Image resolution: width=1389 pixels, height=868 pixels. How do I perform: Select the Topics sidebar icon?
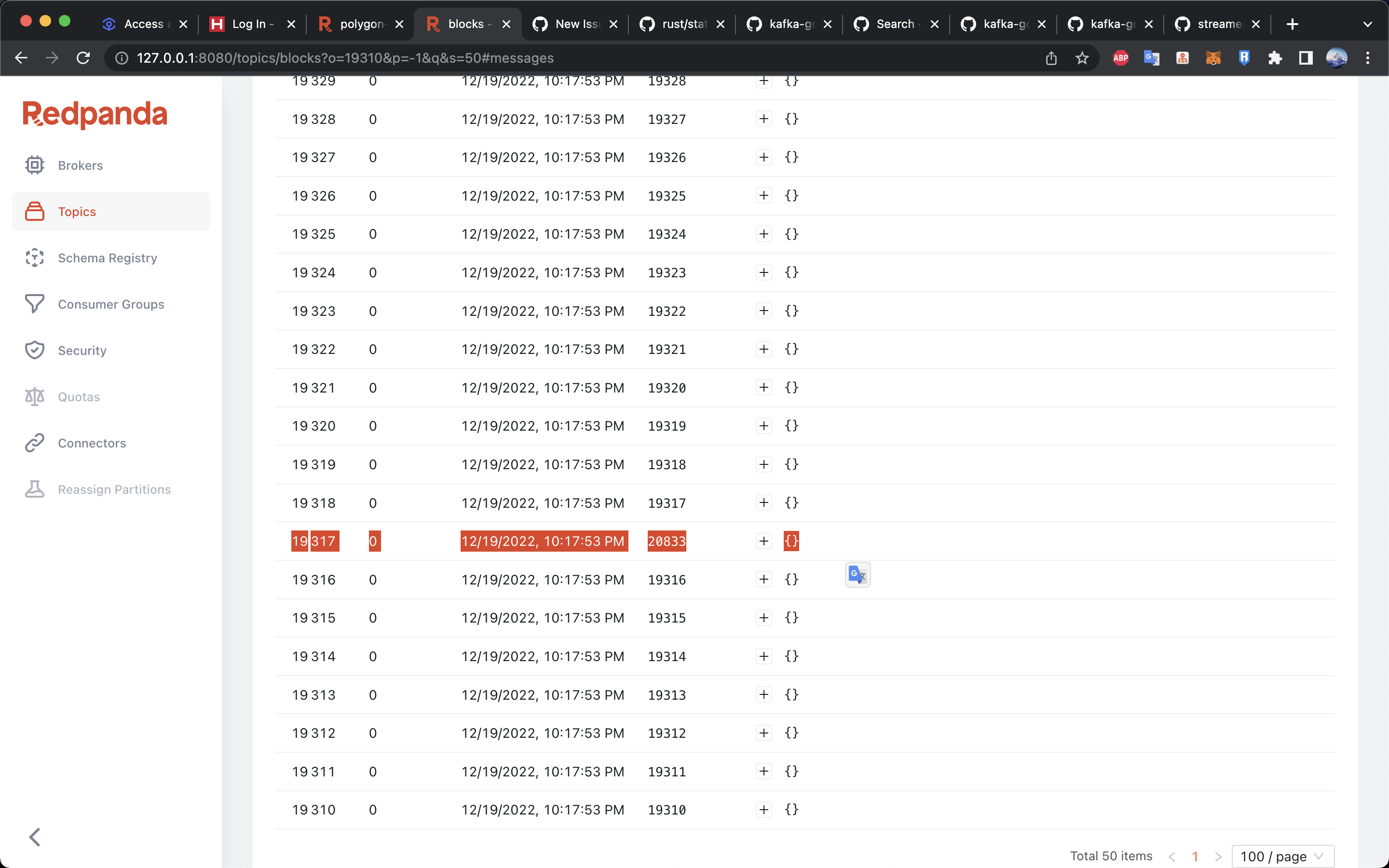34,211
